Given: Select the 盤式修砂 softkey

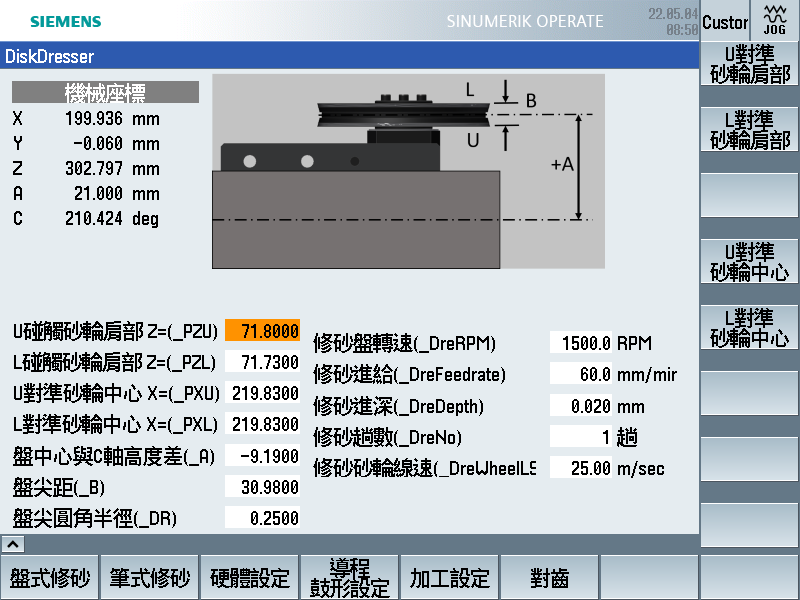Looking at the screenshot, I should click(x=50, y=578).
